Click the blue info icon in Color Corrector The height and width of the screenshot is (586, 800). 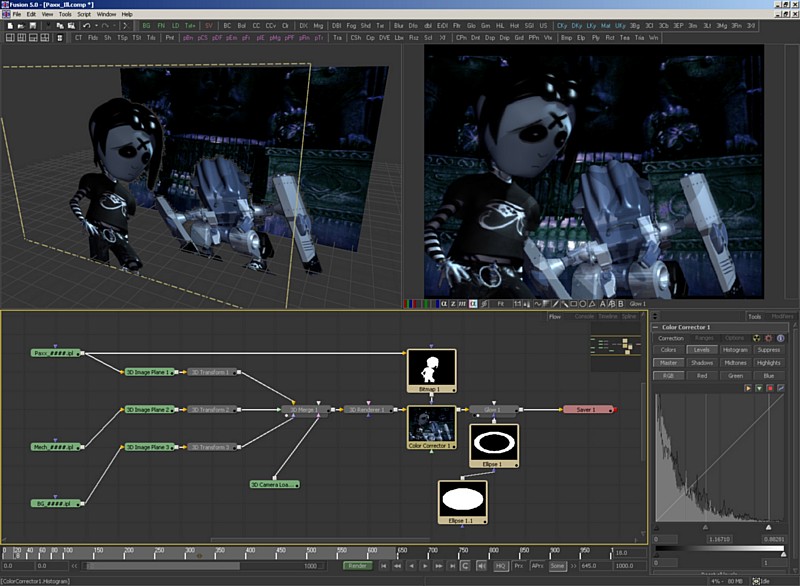(781, 338)
